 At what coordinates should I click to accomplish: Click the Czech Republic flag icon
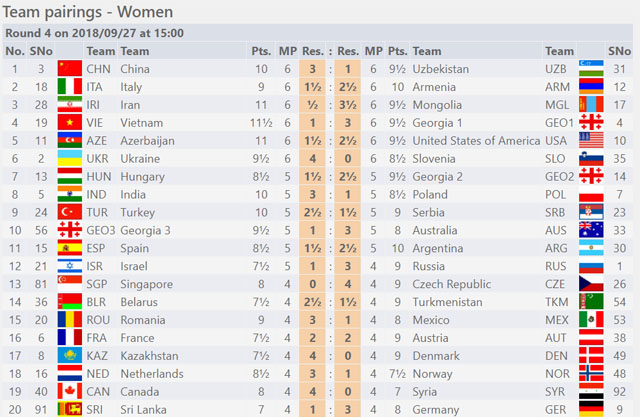pyautogui.click(x=591, y=284)
